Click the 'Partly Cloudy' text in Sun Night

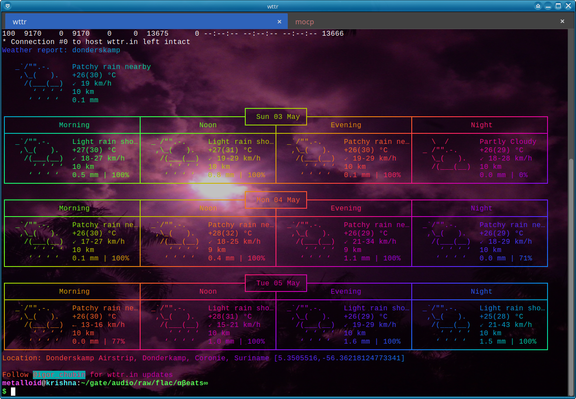click(x=508, y=141)
